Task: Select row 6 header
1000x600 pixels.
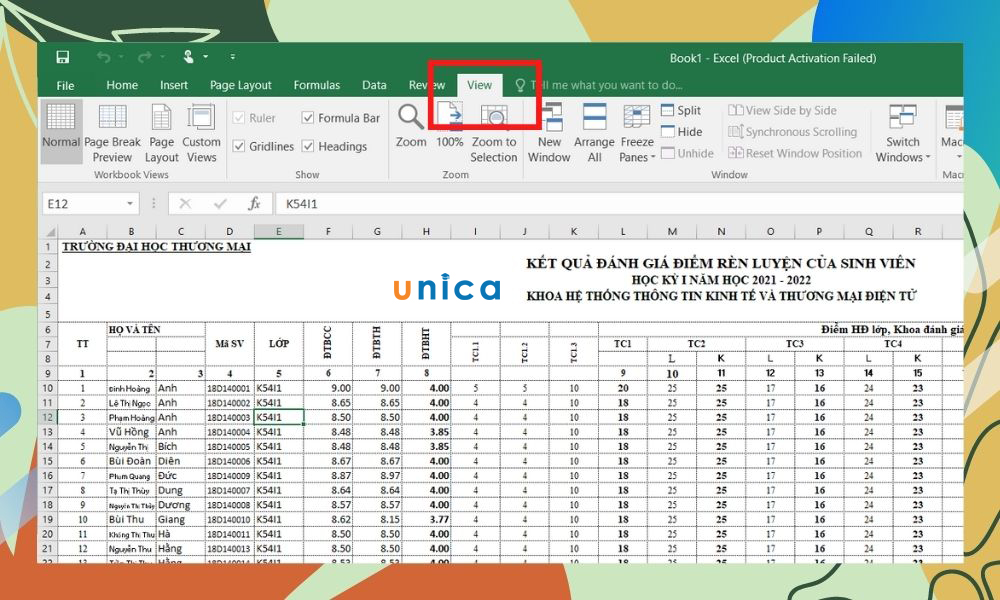Action: pyautogui.click(x=48, y=330)
